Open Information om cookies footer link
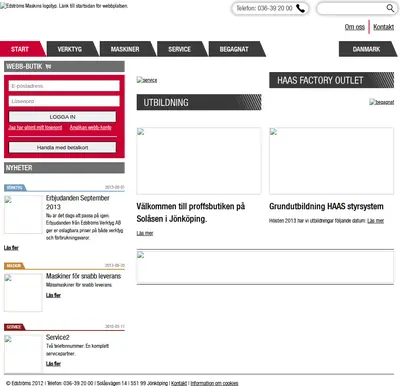The height and width of the screenshot is (386, 400). 214,383
